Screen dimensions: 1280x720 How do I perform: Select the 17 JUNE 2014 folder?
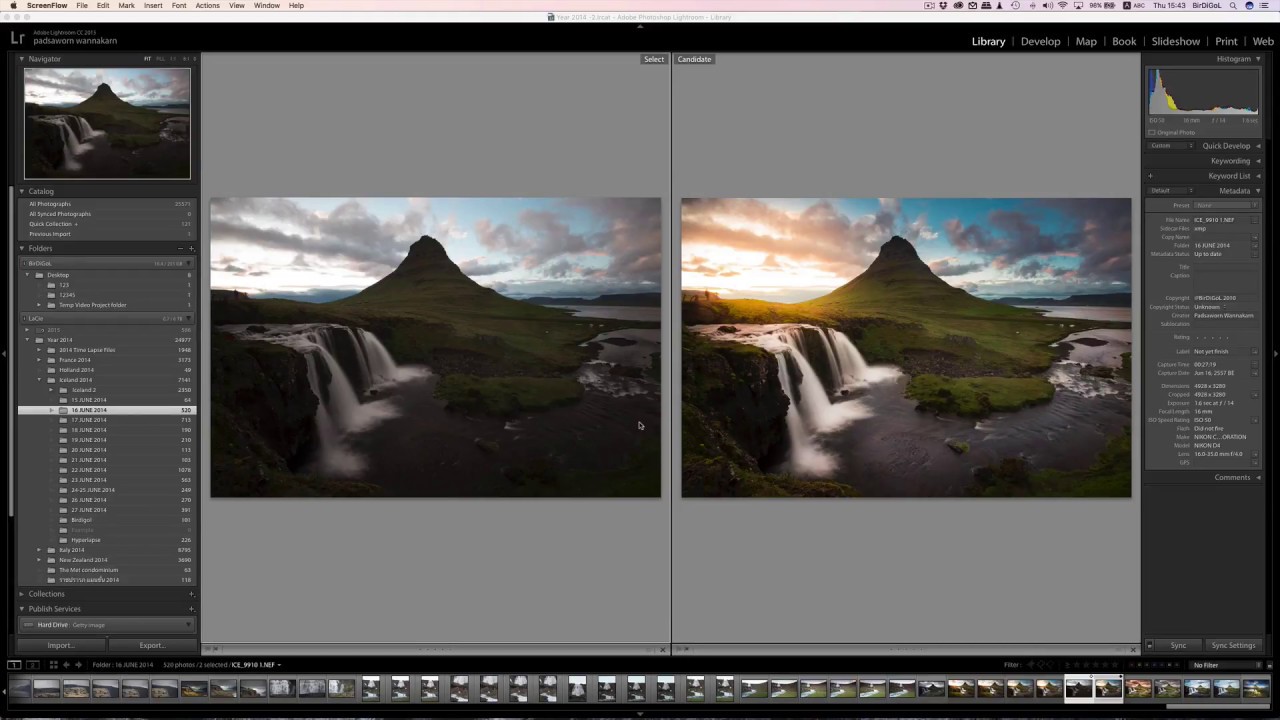point(88,420)
